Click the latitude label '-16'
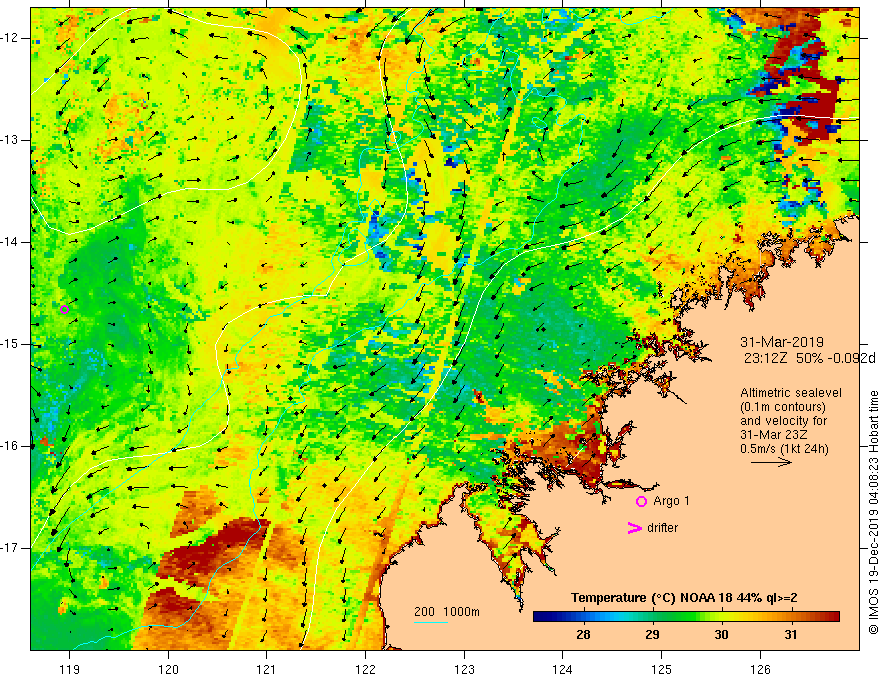 (x=11, y=446)
